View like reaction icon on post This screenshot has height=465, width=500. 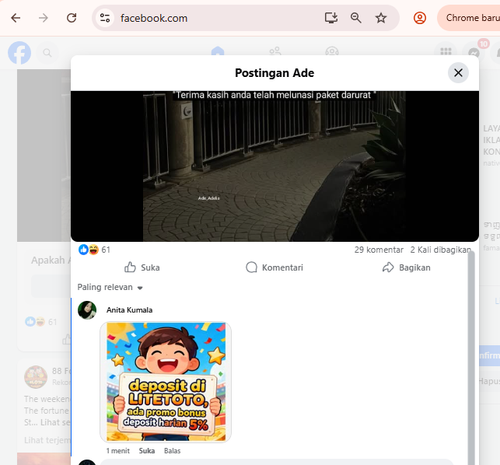pos(83,249)
